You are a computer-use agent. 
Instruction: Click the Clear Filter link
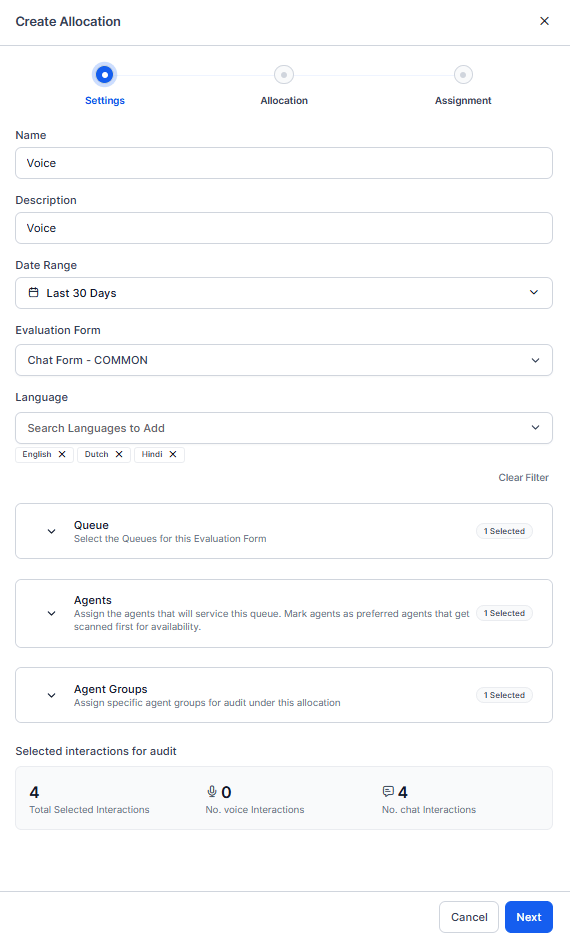tap(524, 478)
